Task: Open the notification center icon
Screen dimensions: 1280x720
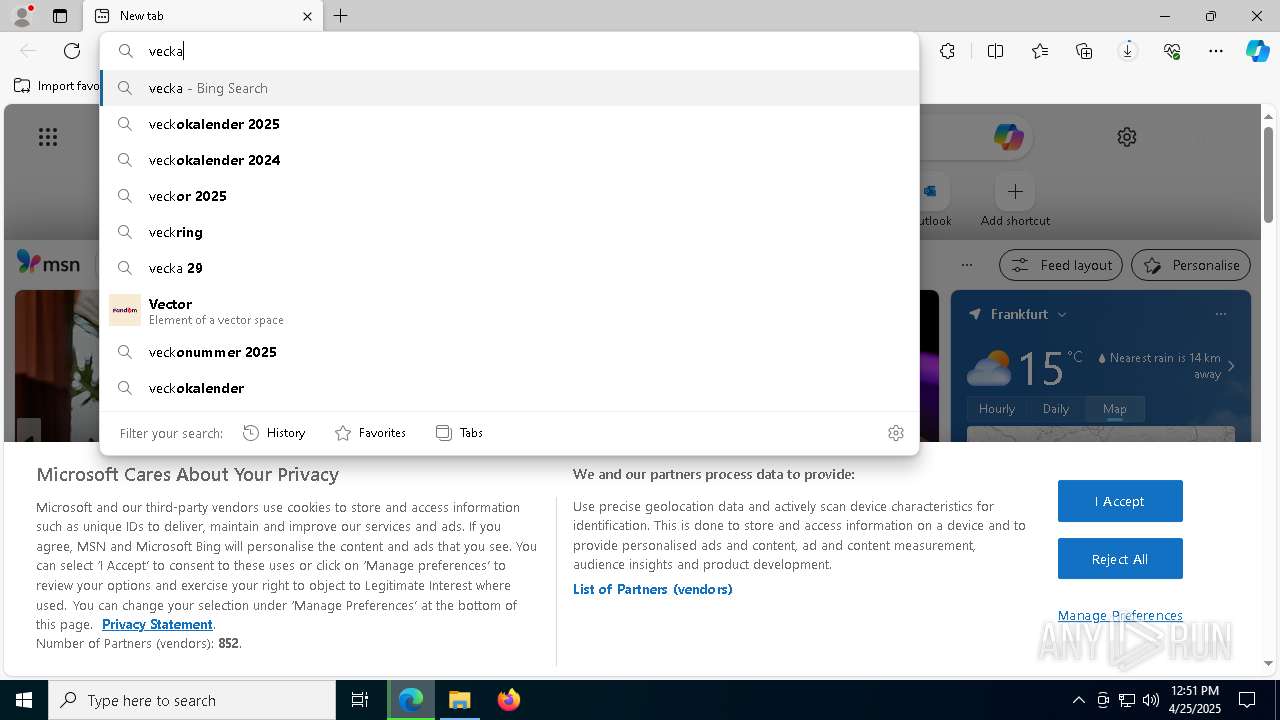Action: 1247,700
